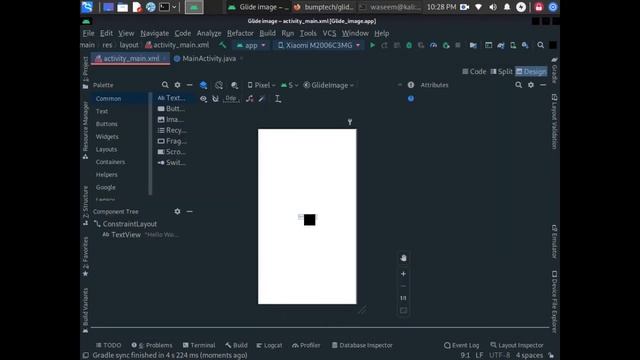Open the VCS menu
This screenshot has width=640, height=360.
tap(329, 33)
